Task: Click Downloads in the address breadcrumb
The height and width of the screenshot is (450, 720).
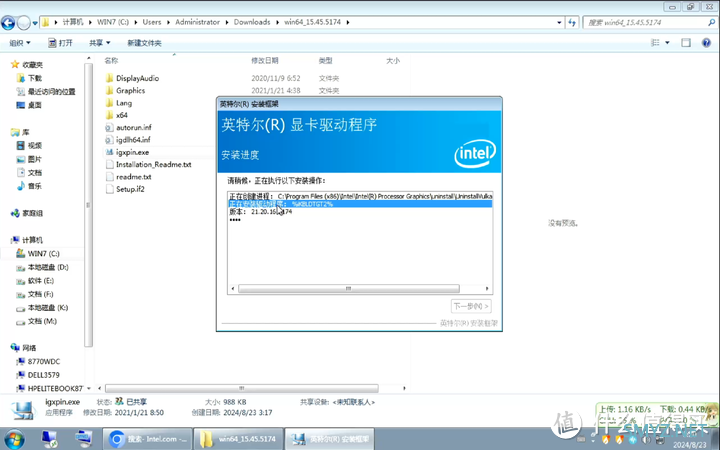Action: (x=252, y=22)
